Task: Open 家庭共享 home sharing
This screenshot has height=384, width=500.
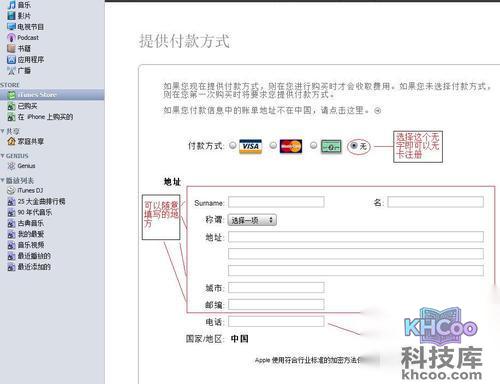Action: coord(26,141)
